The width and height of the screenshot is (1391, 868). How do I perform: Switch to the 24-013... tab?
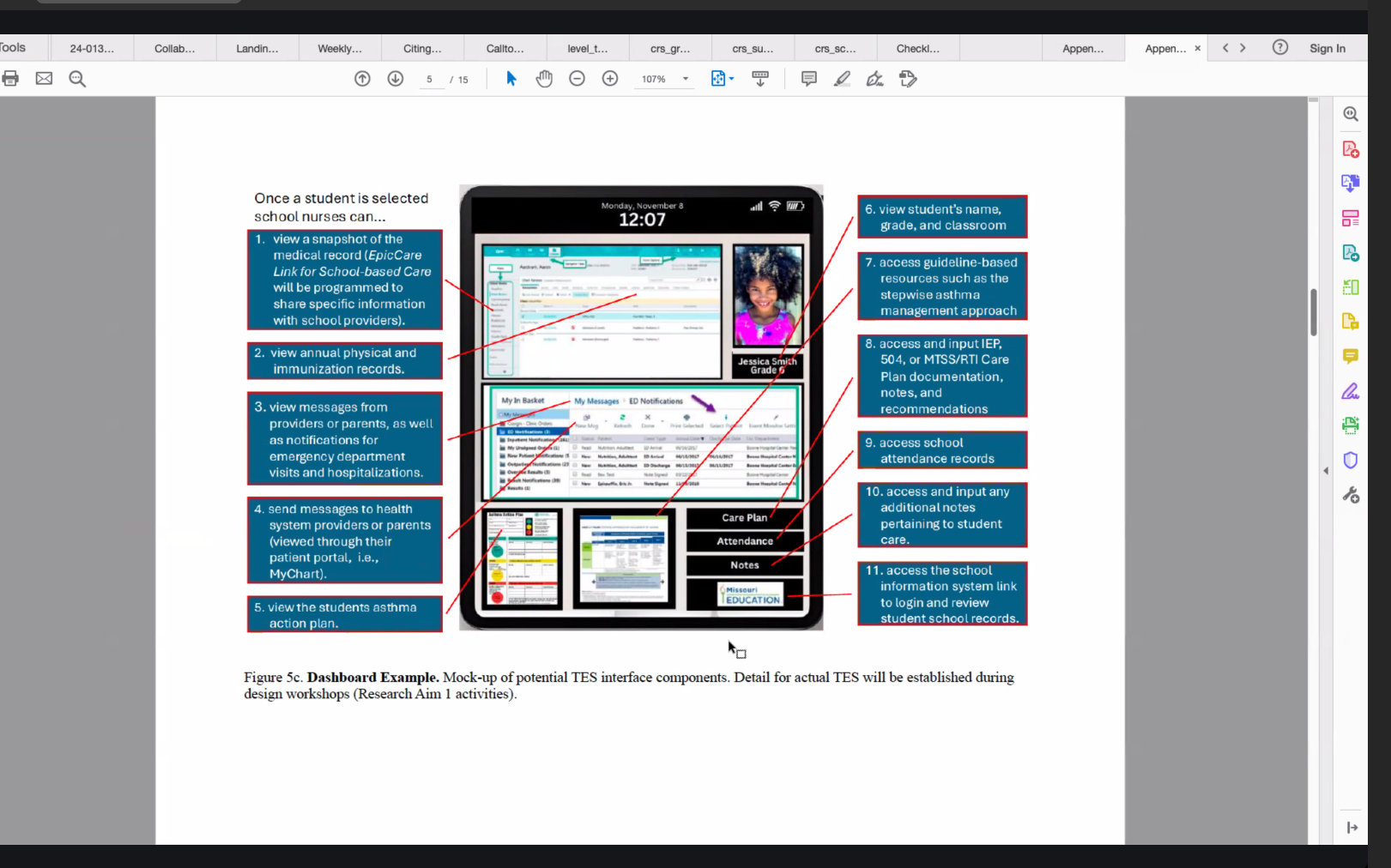(92, 48)
